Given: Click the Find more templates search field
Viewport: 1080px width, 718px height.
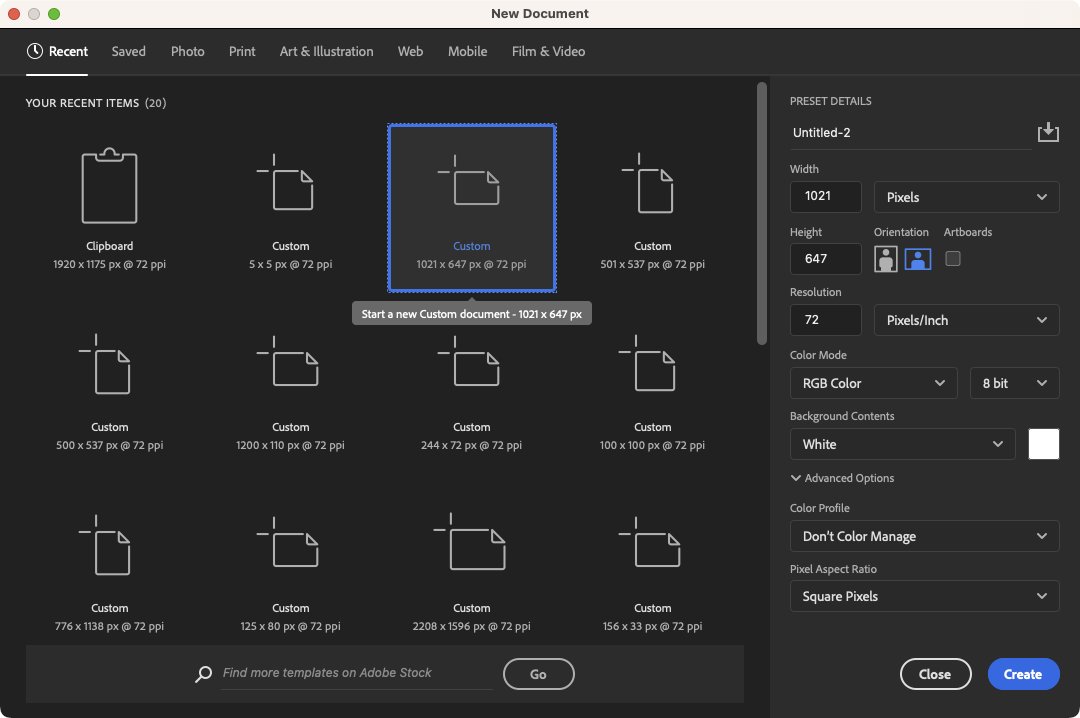Looking at the screenshot, I should 357,673.
